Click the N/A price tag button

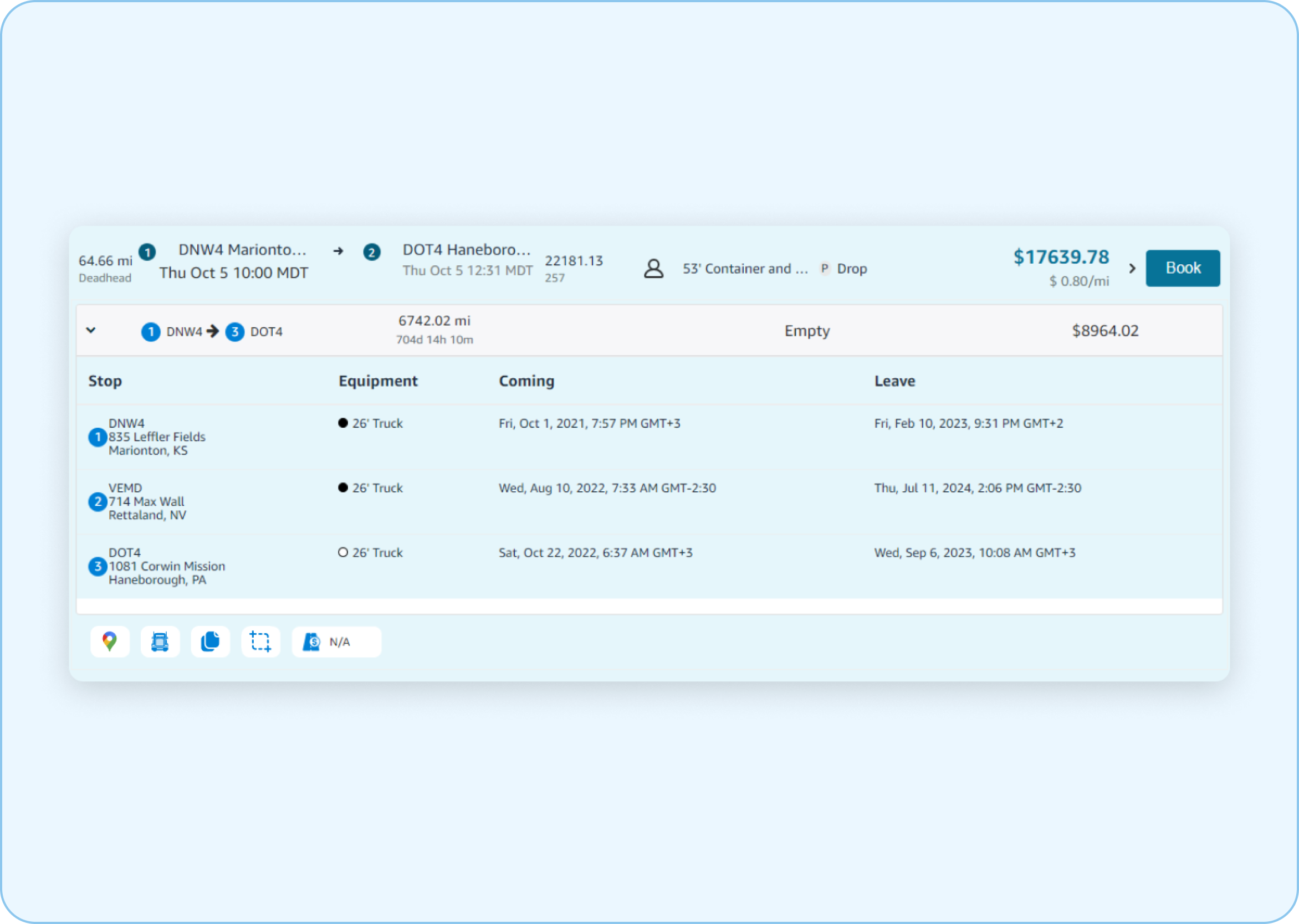point(336,642)
